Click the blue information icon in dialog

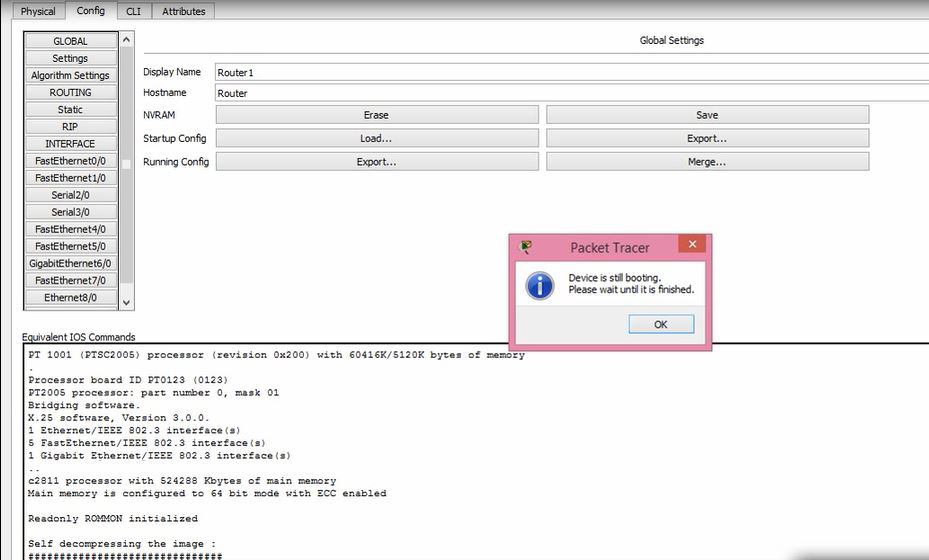click(540, 286)
